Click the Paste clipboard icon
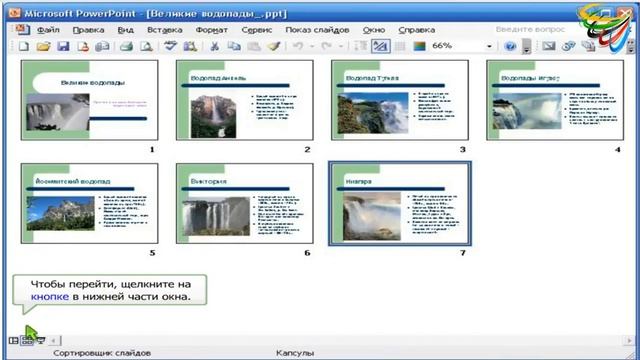Viewport: 640px width, 360px height. tap(254, 46)
